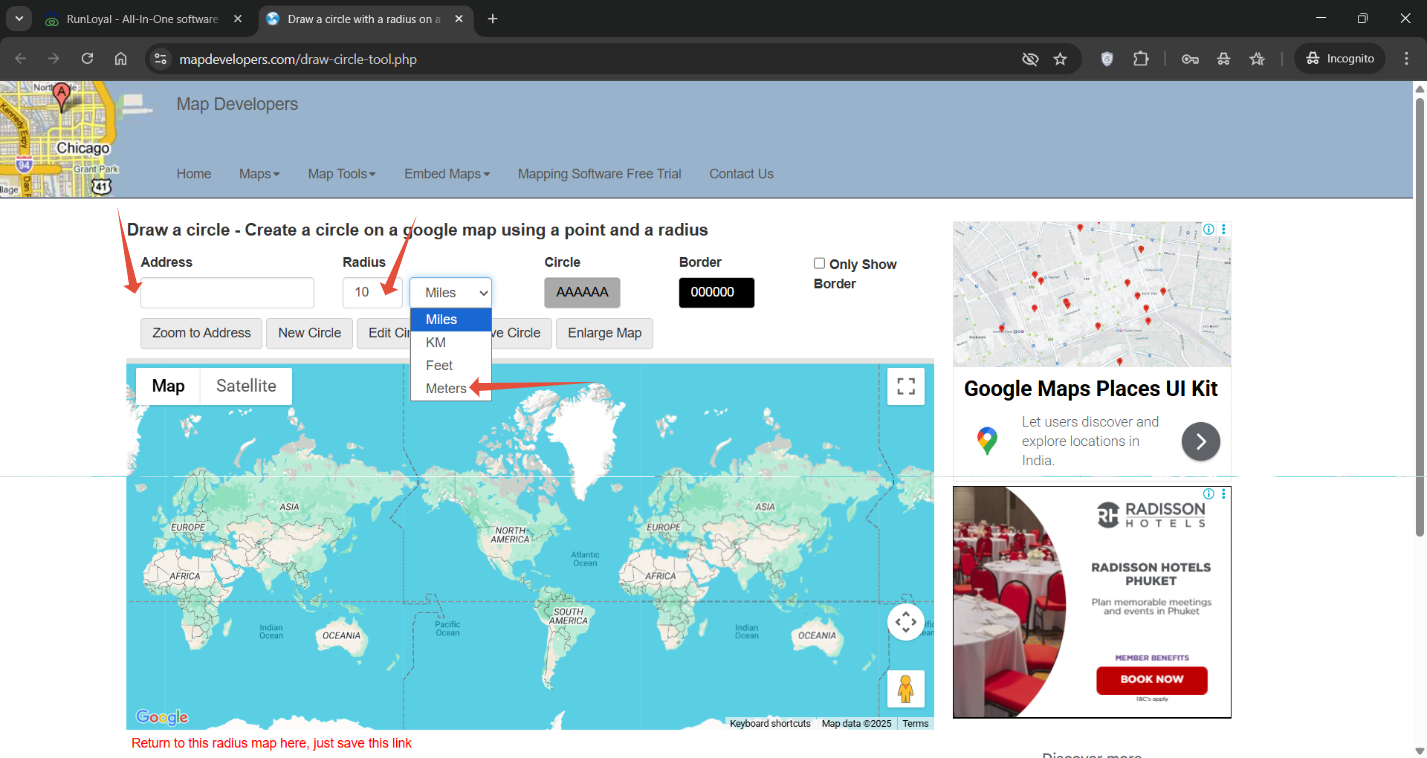Expand the Map Tools menu

(342, 173)
